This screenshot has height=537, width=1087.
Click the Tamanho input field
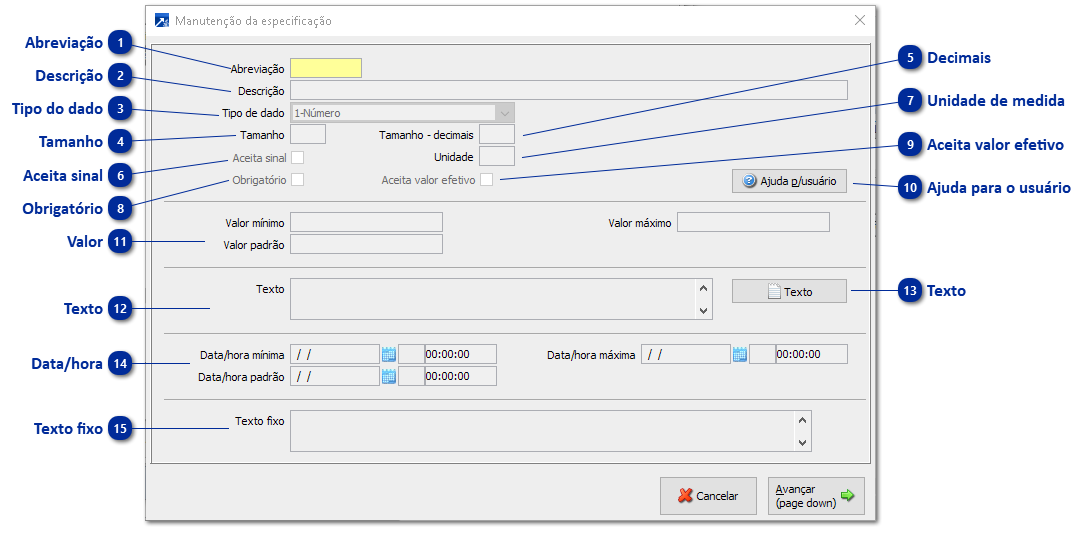coord(308,134)
